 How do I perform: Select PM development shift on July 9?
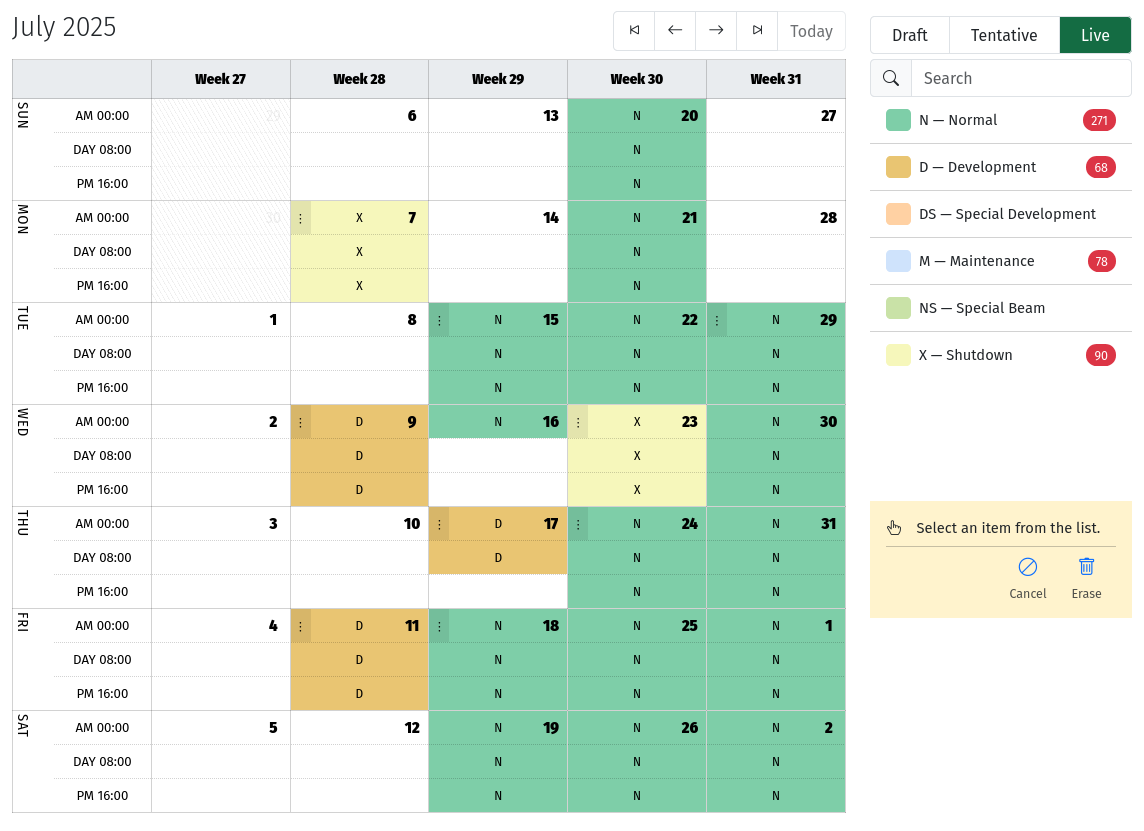359,490
